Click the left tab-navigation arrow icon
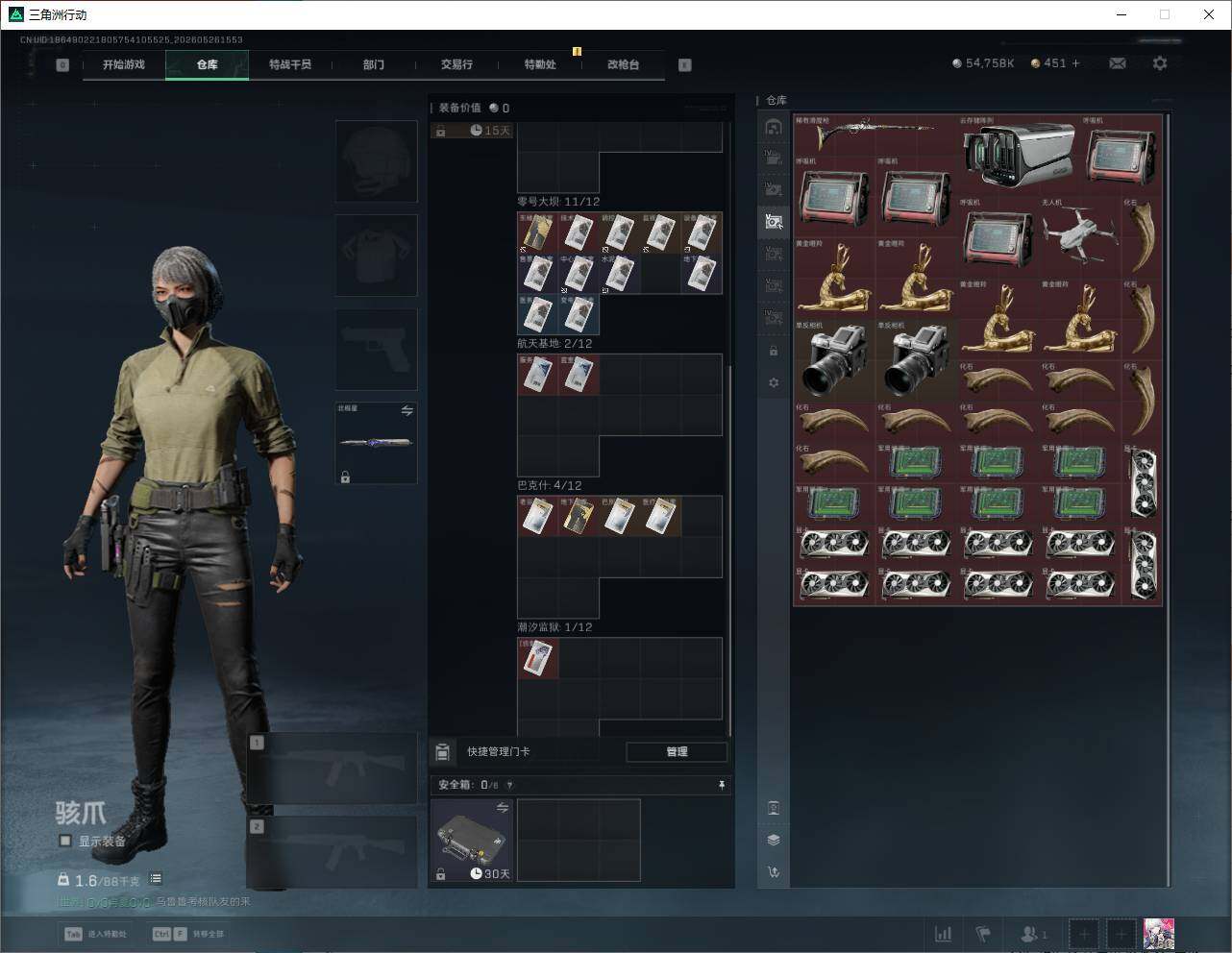Screen dimensions: 1232x953 click(62, 65)
